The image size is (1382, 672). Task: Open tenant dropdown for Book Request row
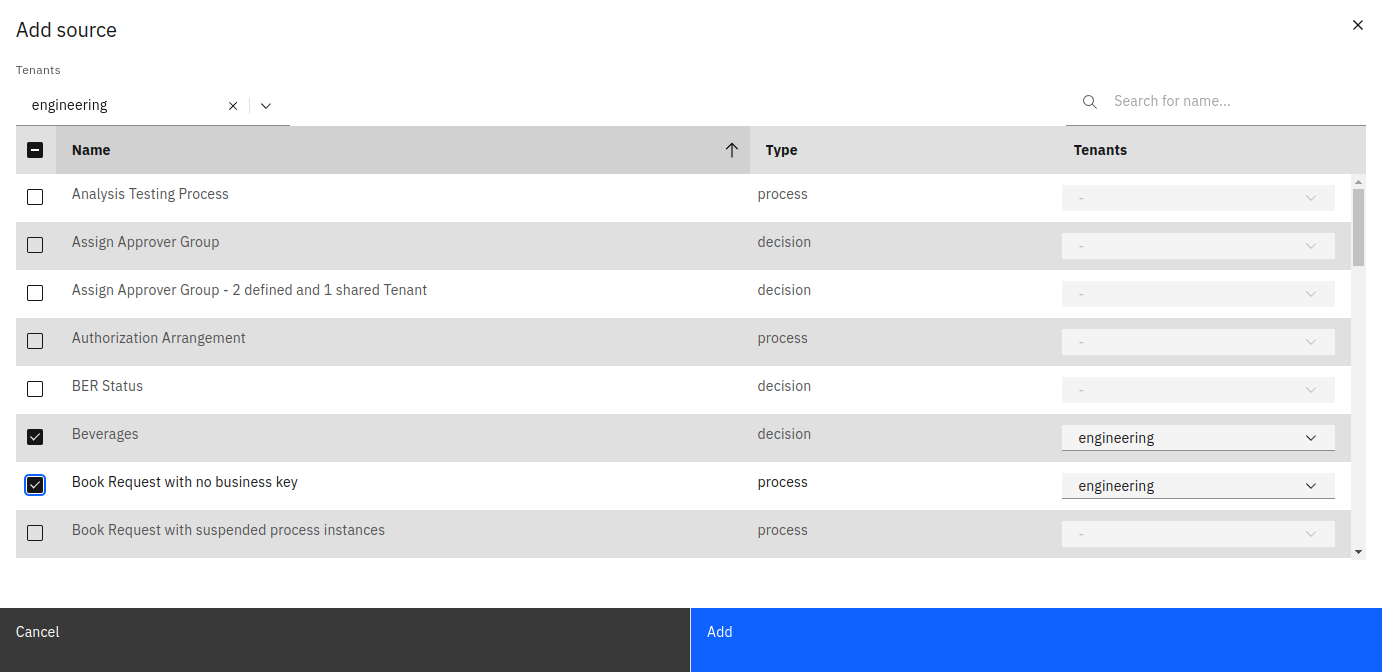coord(1310,485)
